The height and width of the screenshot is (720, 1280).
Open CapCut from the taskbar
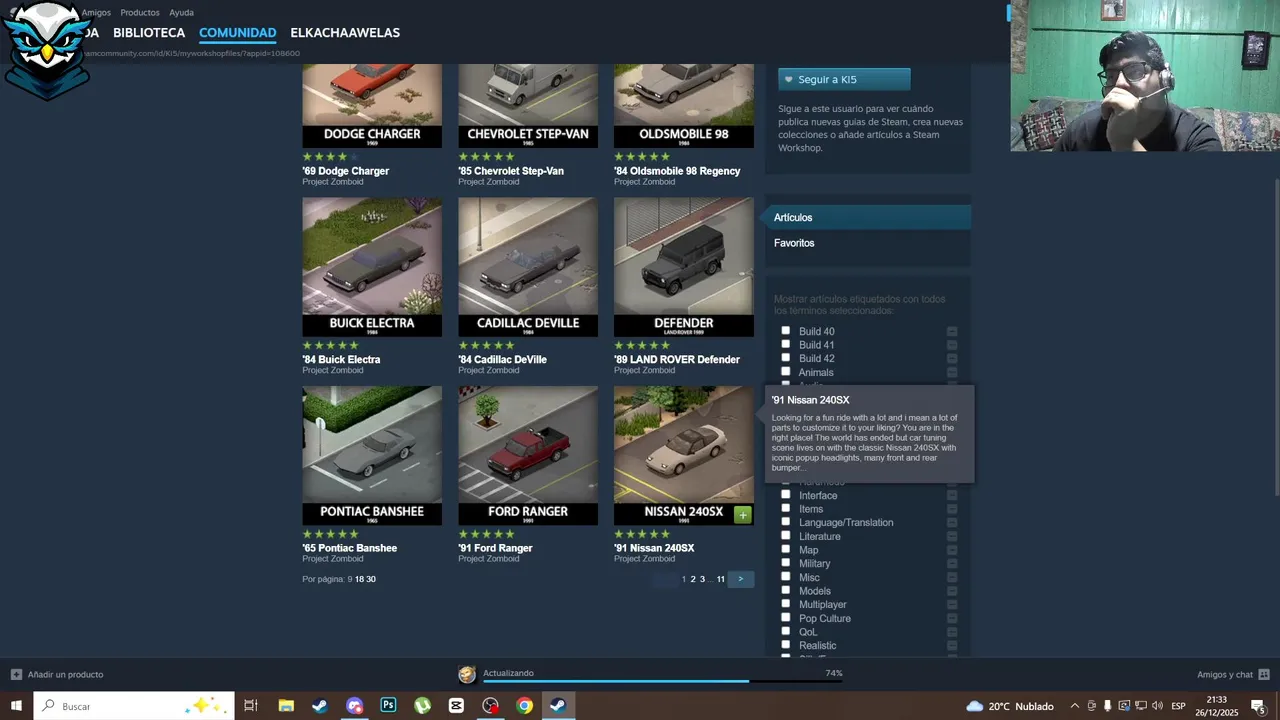tap(457, 706)
